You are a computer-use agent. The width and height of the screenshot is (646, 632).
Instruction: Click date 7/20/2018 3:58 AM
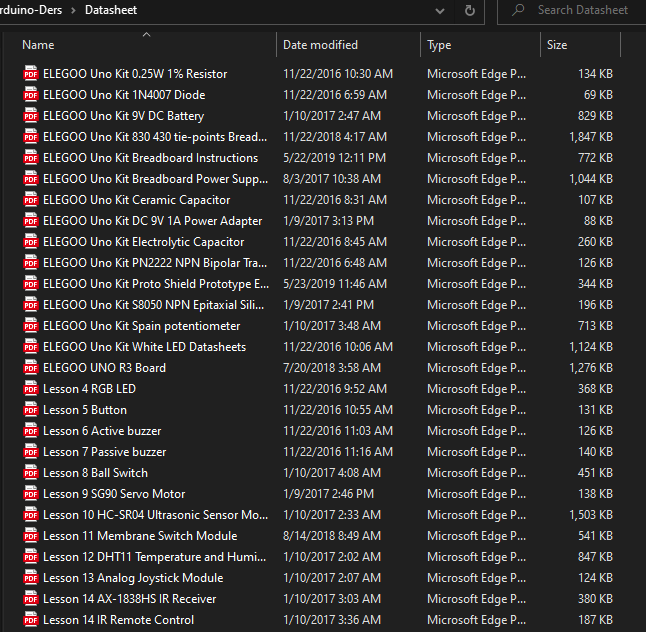pyautogui.click(x=332, y=368)
